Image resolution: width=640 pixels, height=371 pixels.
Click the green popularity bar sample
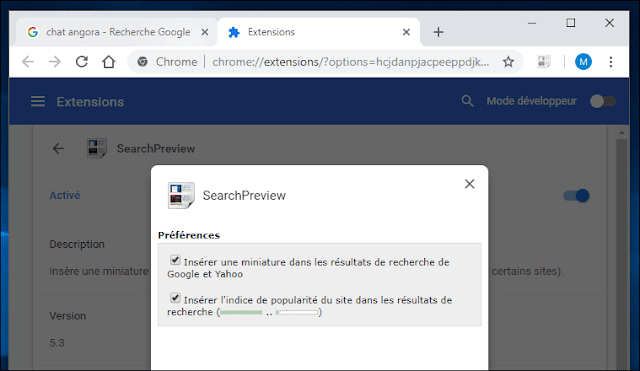click(241, 313)
